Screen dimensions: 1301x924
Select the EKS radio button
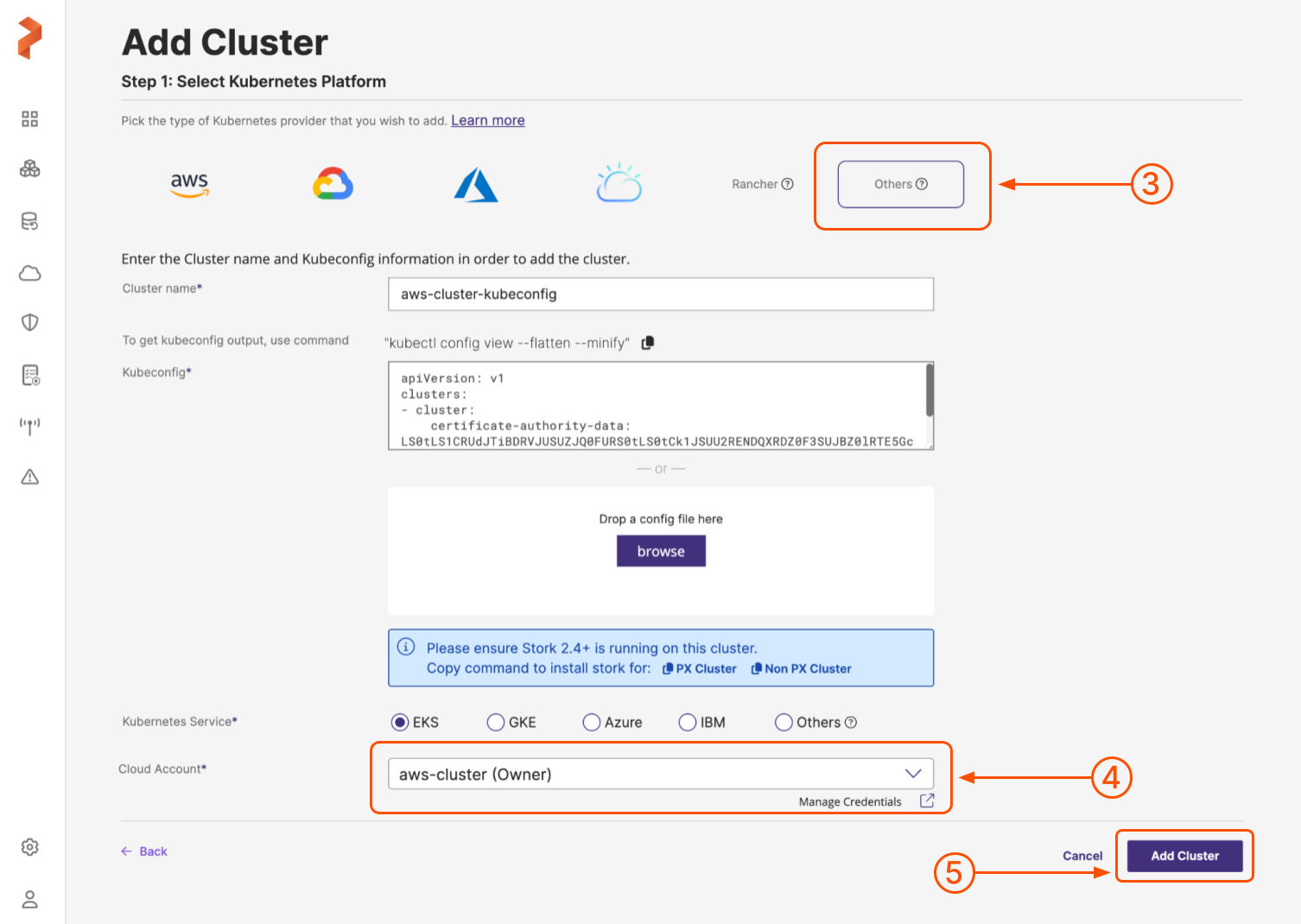(x=400, y=723)
